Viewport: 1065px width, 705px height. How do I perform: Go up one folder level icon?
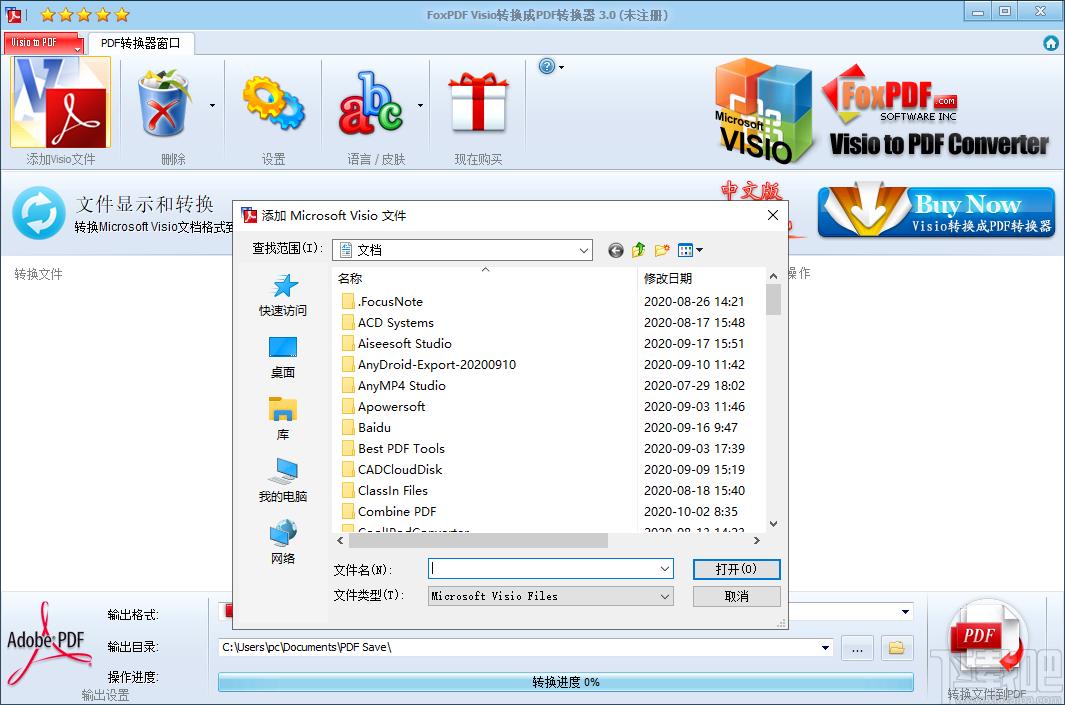coord(638,251)
